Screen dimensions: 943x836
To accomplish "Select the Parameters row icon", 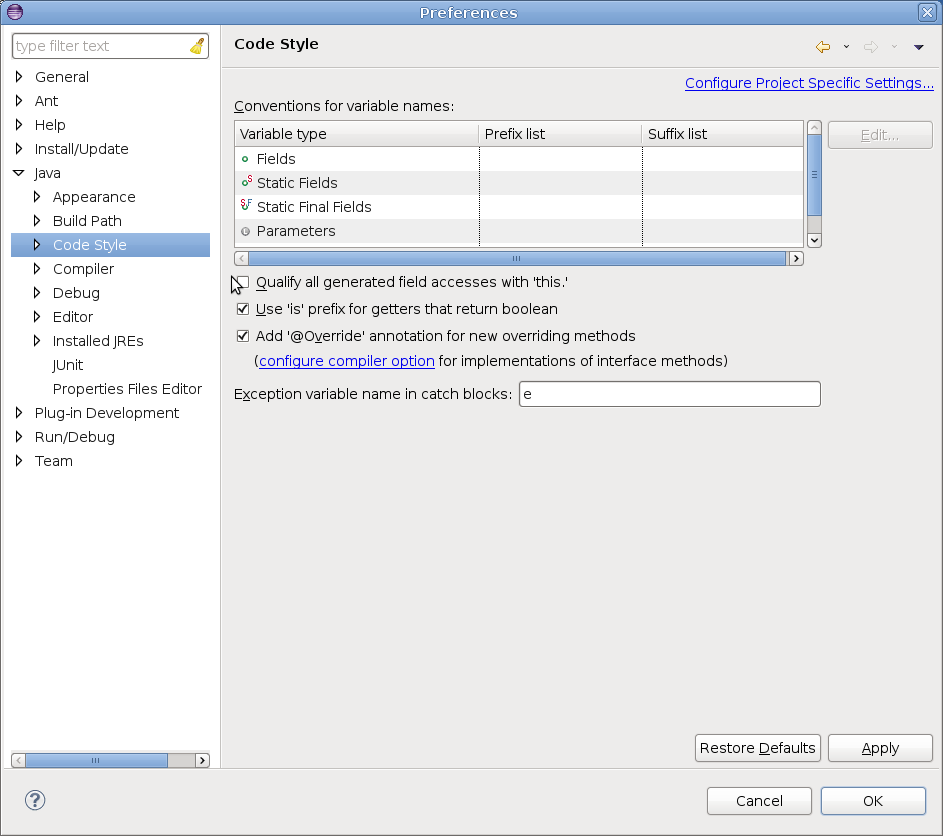I will [x=246, y=231].
